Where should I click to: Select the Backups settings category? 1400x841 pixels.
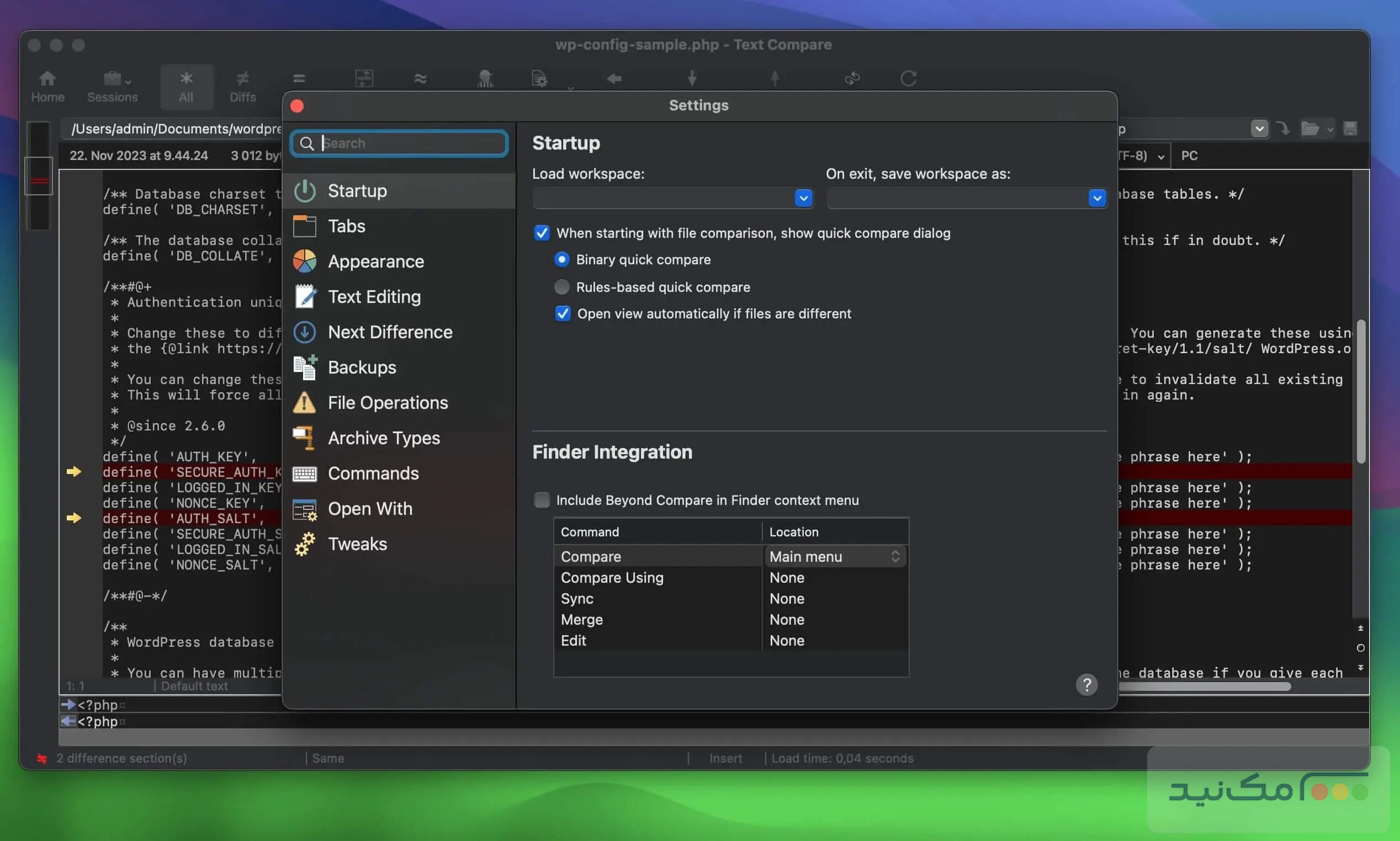point(362,367)
